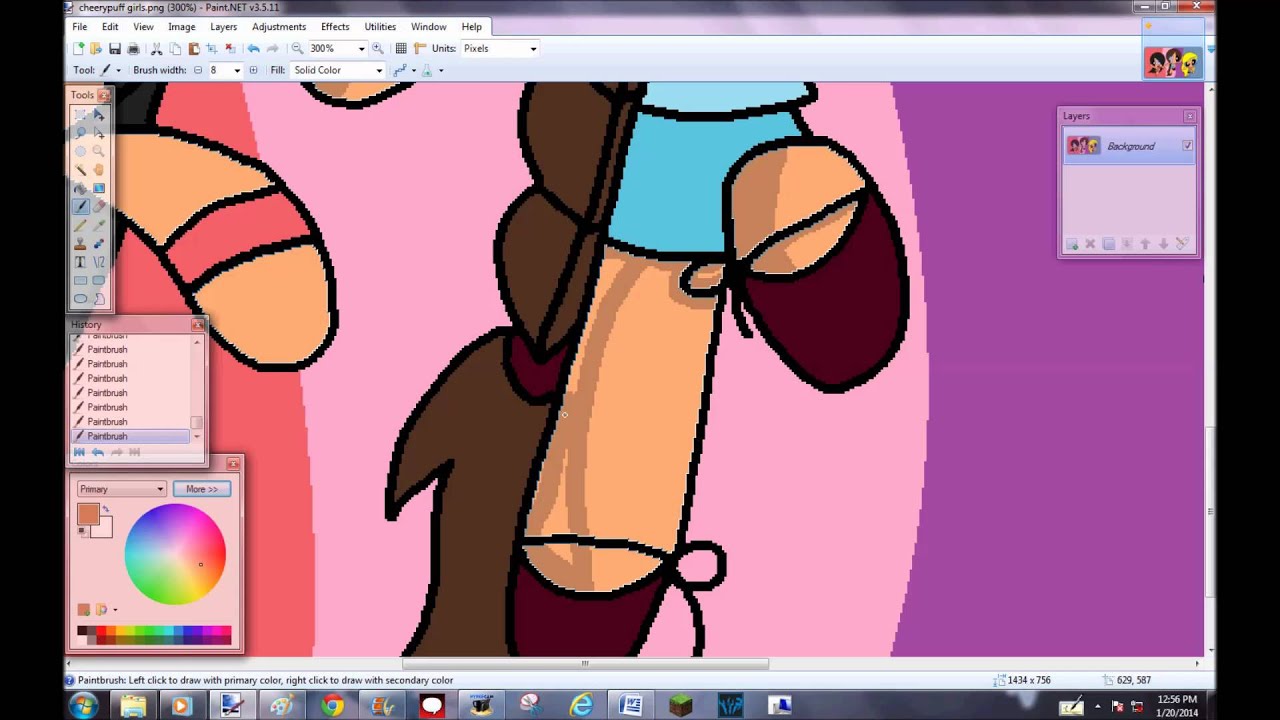Open the Adjustments menu

pos(279,27)
